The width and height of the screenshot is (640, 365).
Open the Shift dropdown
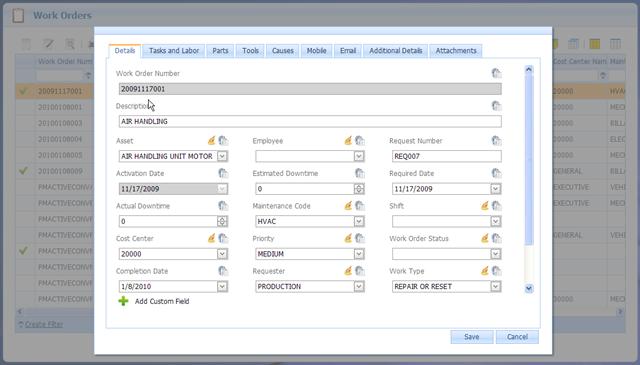pos(496,221)
